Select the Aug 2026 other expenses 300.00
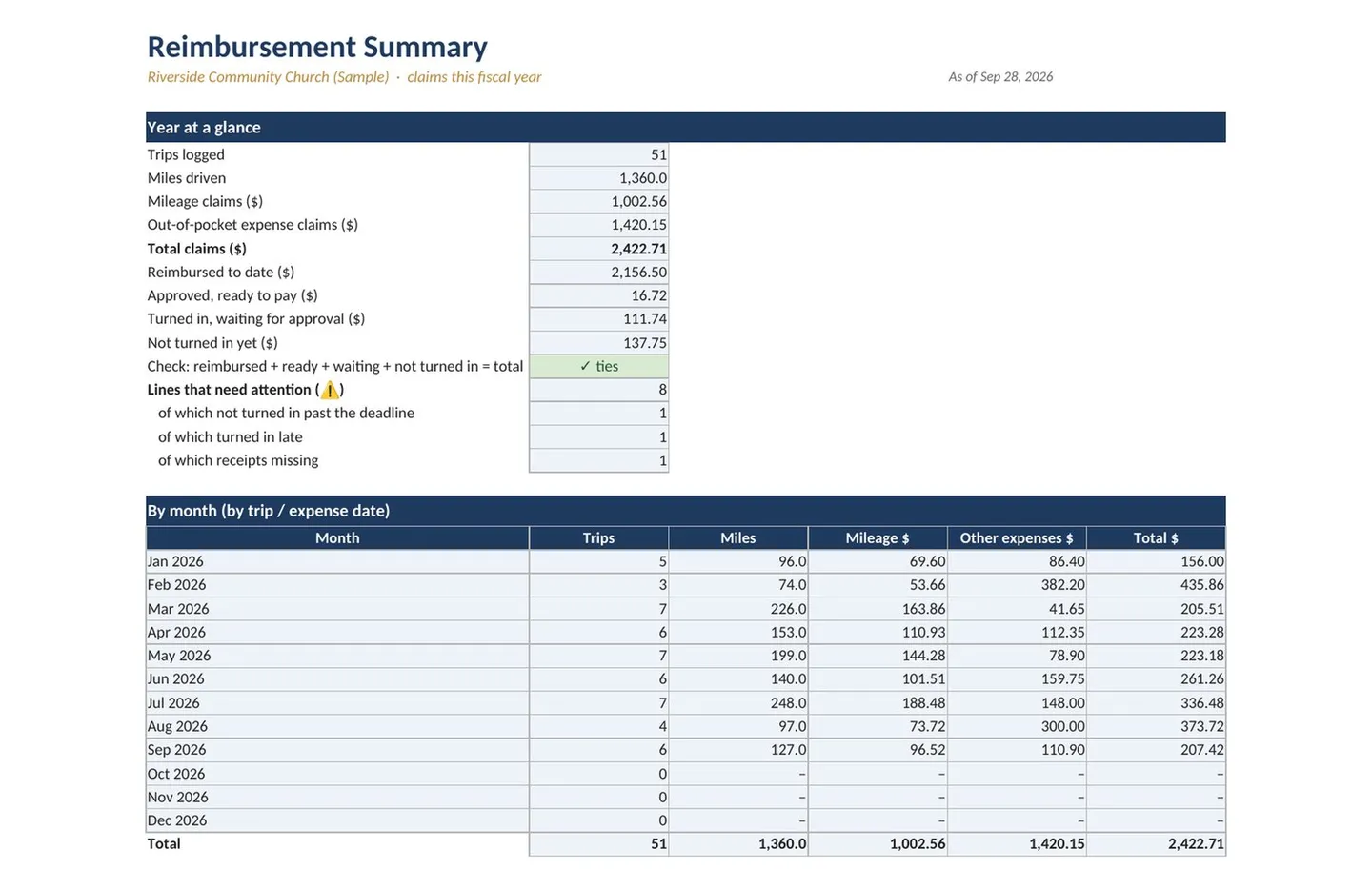 1017,726
